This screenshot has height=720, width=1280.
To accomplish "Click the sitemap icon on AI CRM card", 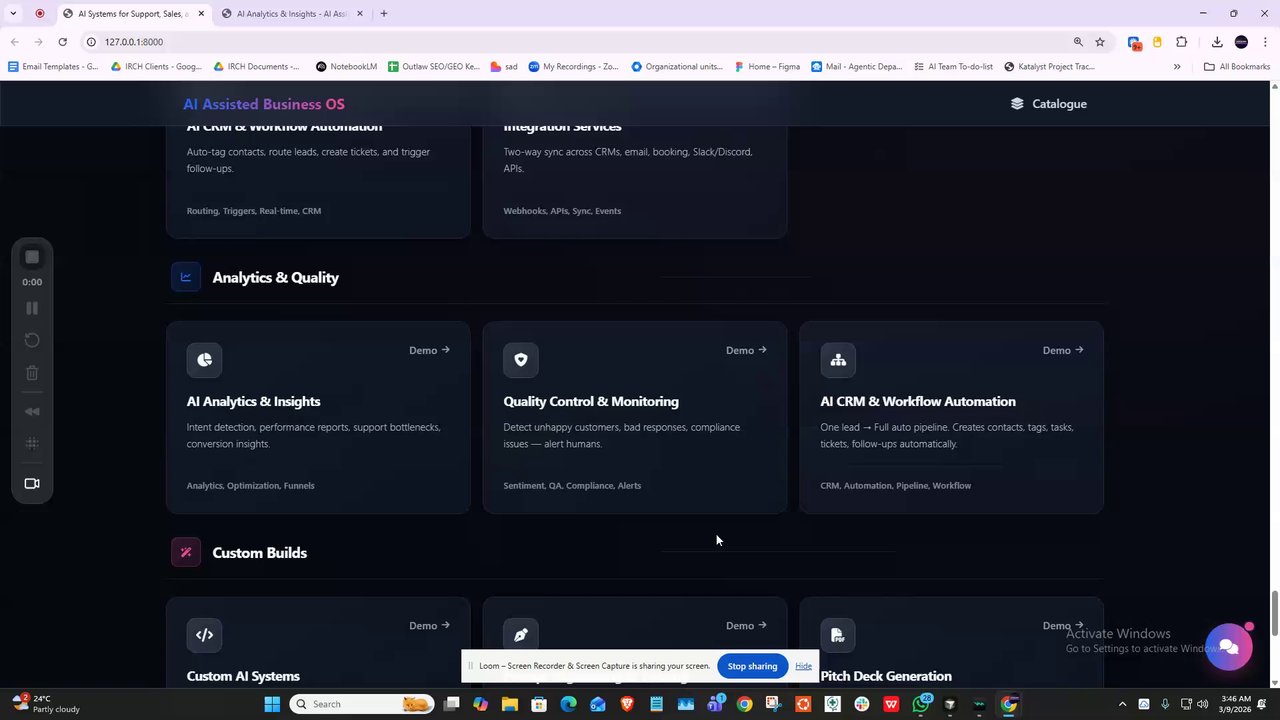I will pyautogui.click(x=838, y=360).
